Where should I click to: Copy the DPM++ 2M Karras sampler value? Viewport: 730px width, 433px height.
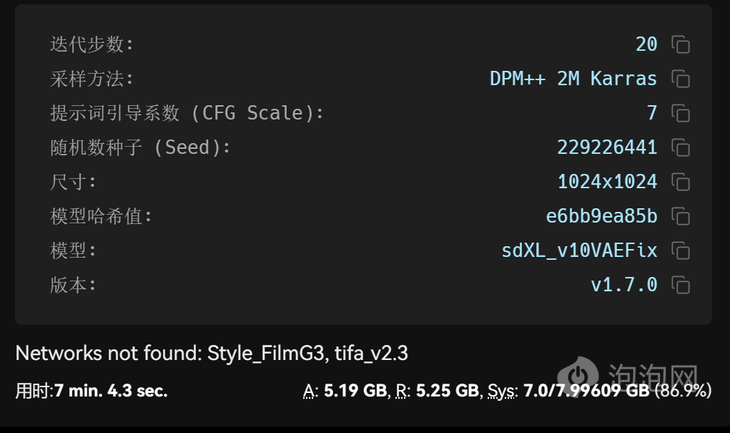coord(681,79)
